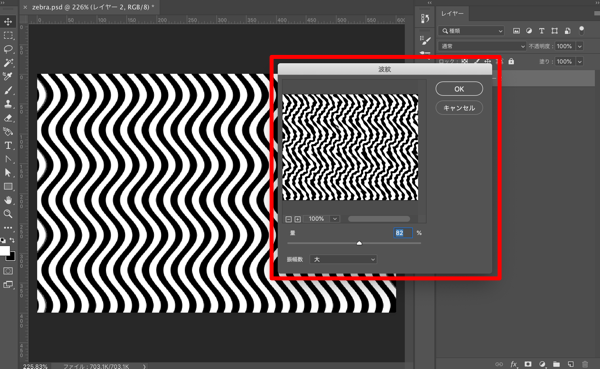Add a layer style (fx)
Viewport: 600px width, 369px height.
click(514, 364)
